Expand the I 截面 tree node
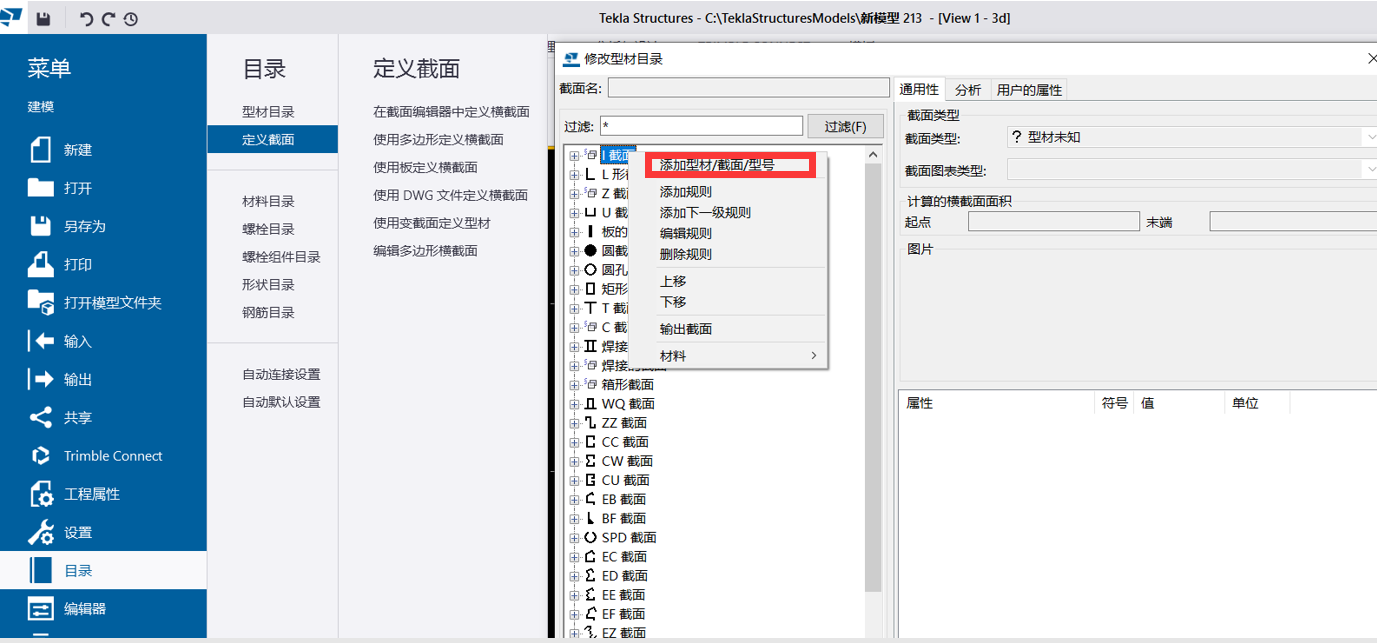1377x643 pixels. click(x=574, y=156)
